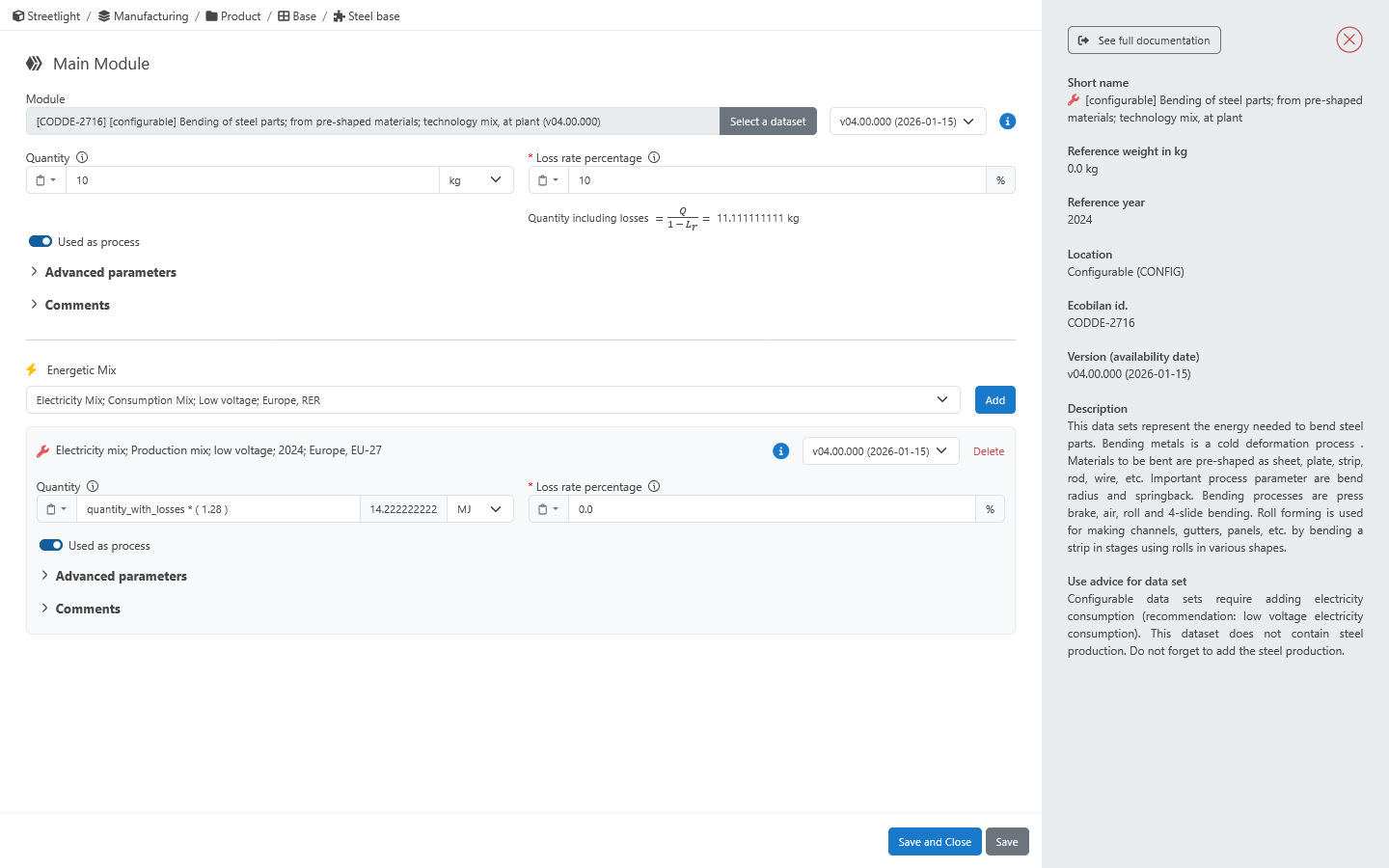This screenshot has height=868, width=1389.
Task: Click the Electricity mix info icon
Action: tap(781, 451)
